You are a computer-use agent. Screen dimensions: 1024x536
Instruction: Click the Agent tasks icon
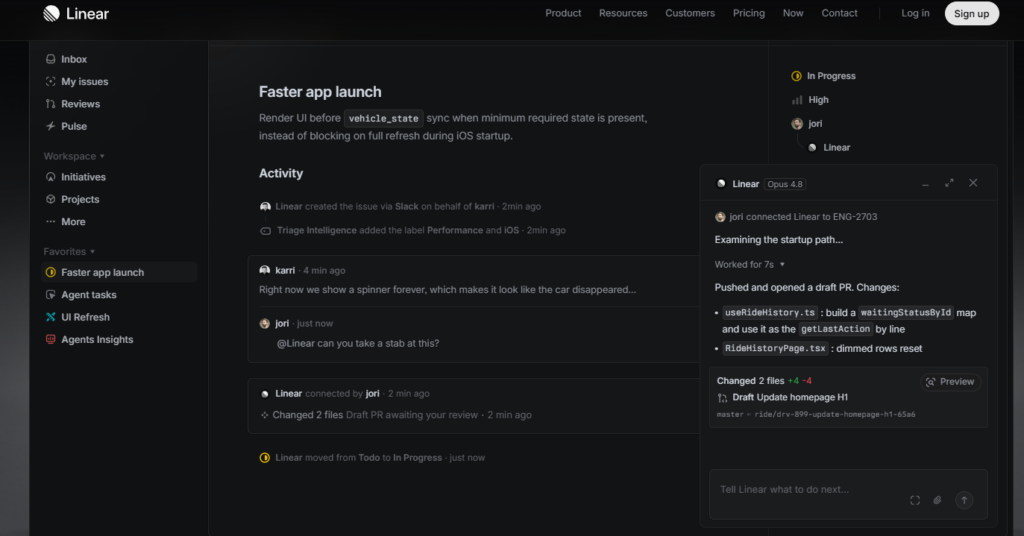(x=50, y=294)
